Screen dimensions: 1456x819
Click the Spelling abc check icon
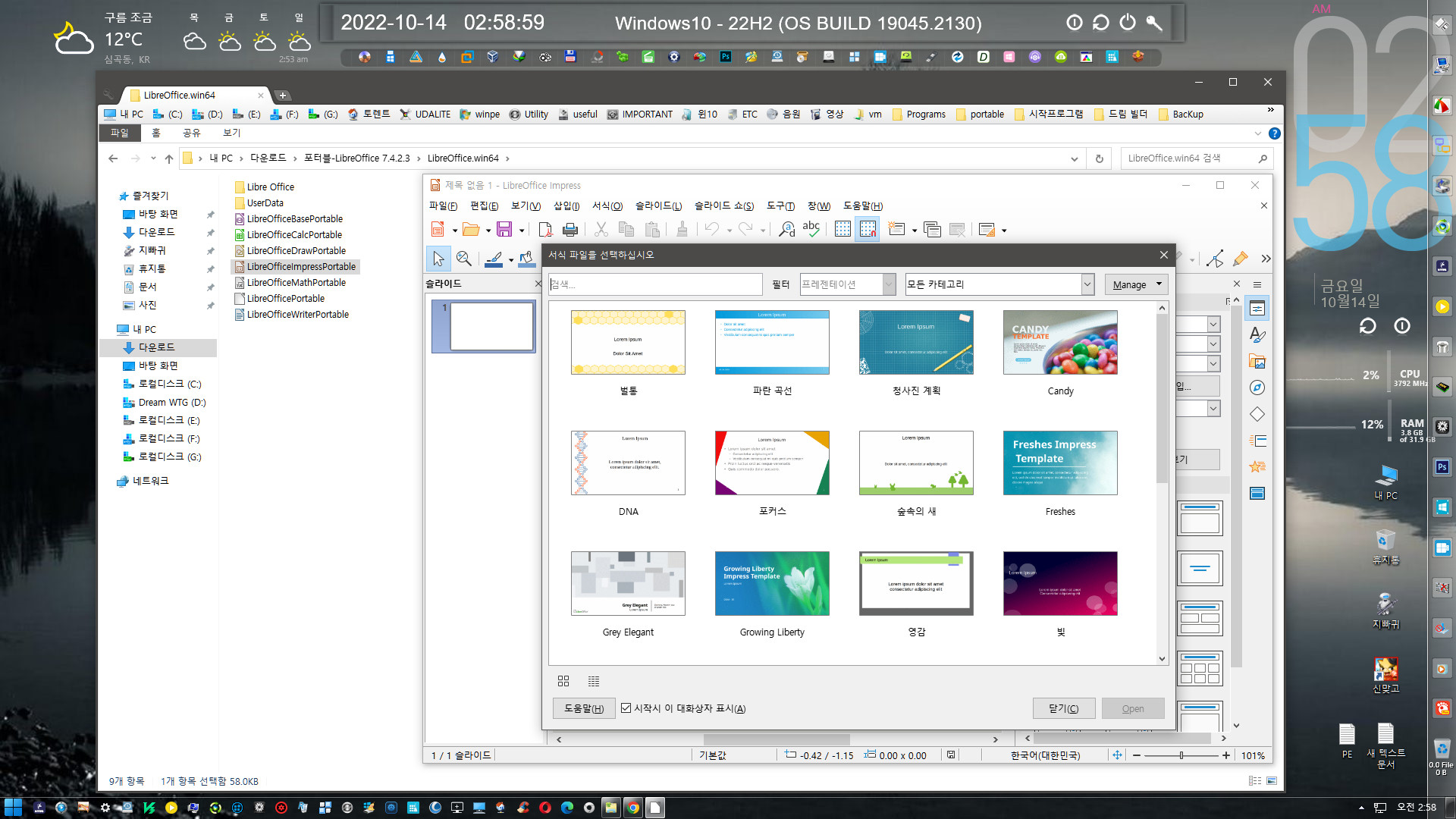(811, 229)
